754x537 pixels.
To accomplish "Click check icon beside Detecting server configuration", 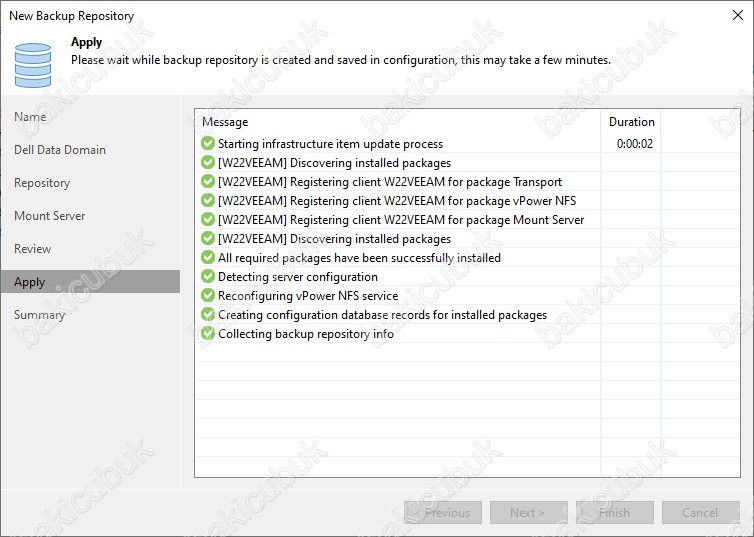I will click(208, 276).
